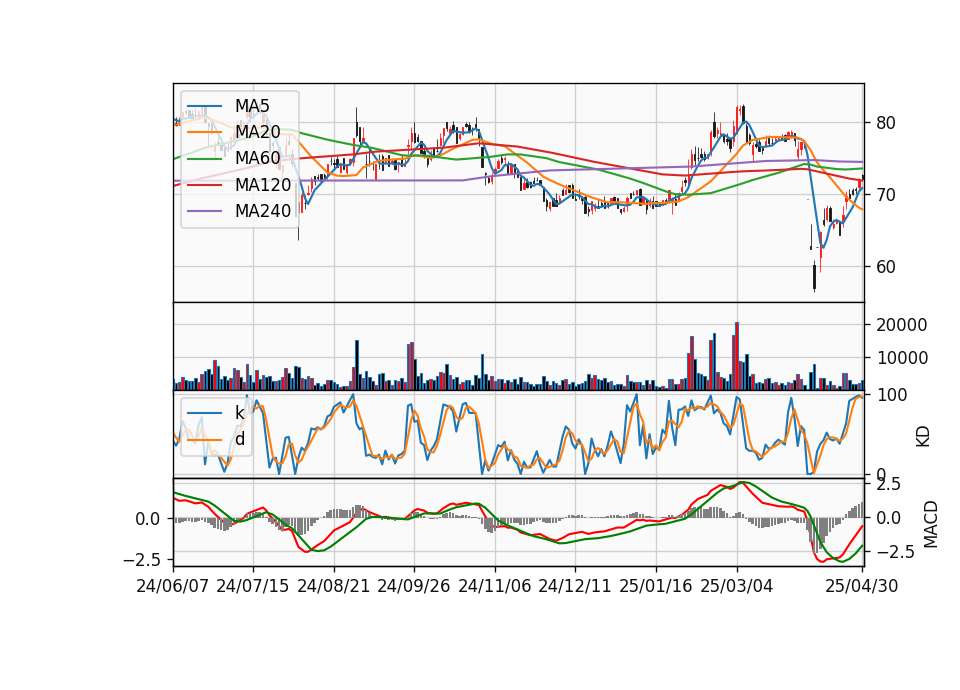
Task: Click the 10000 volume axis label
Action: [901, 358]
